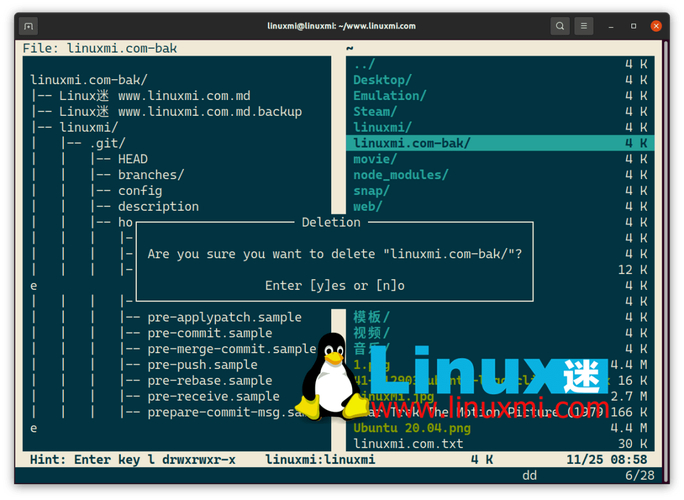The height and width of the screenshot is (500, 684).
Task: Select Ubuntu 20.04.png file
Action: tap(500, 428)
